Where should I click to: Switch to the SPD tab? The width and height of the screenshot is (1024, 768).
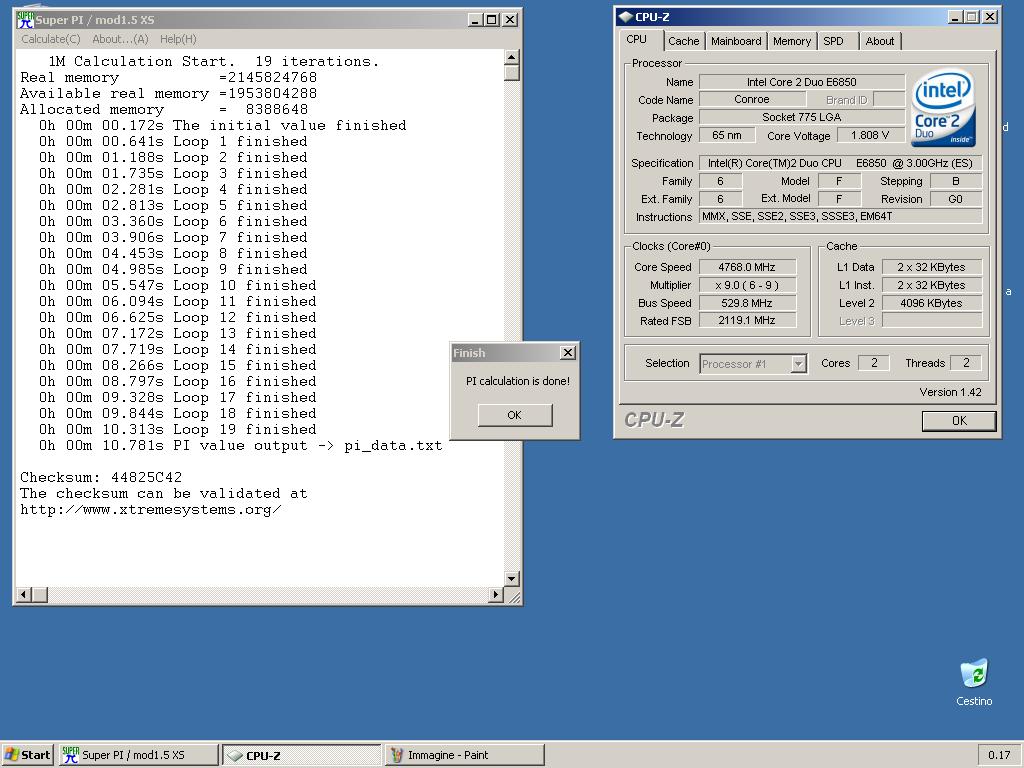pyautogui.click(x=837, y=41)
